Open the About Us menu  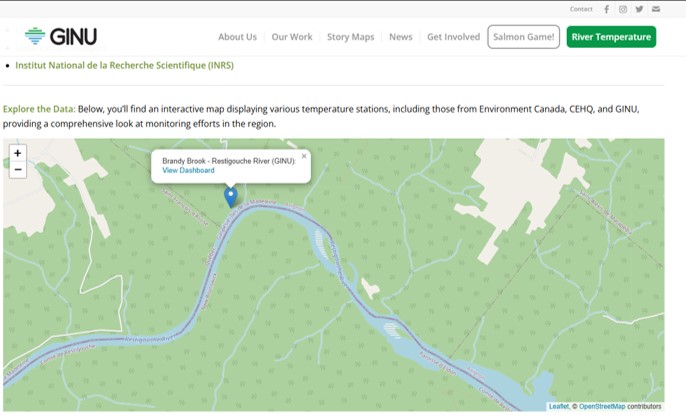[x=238, y=37]
